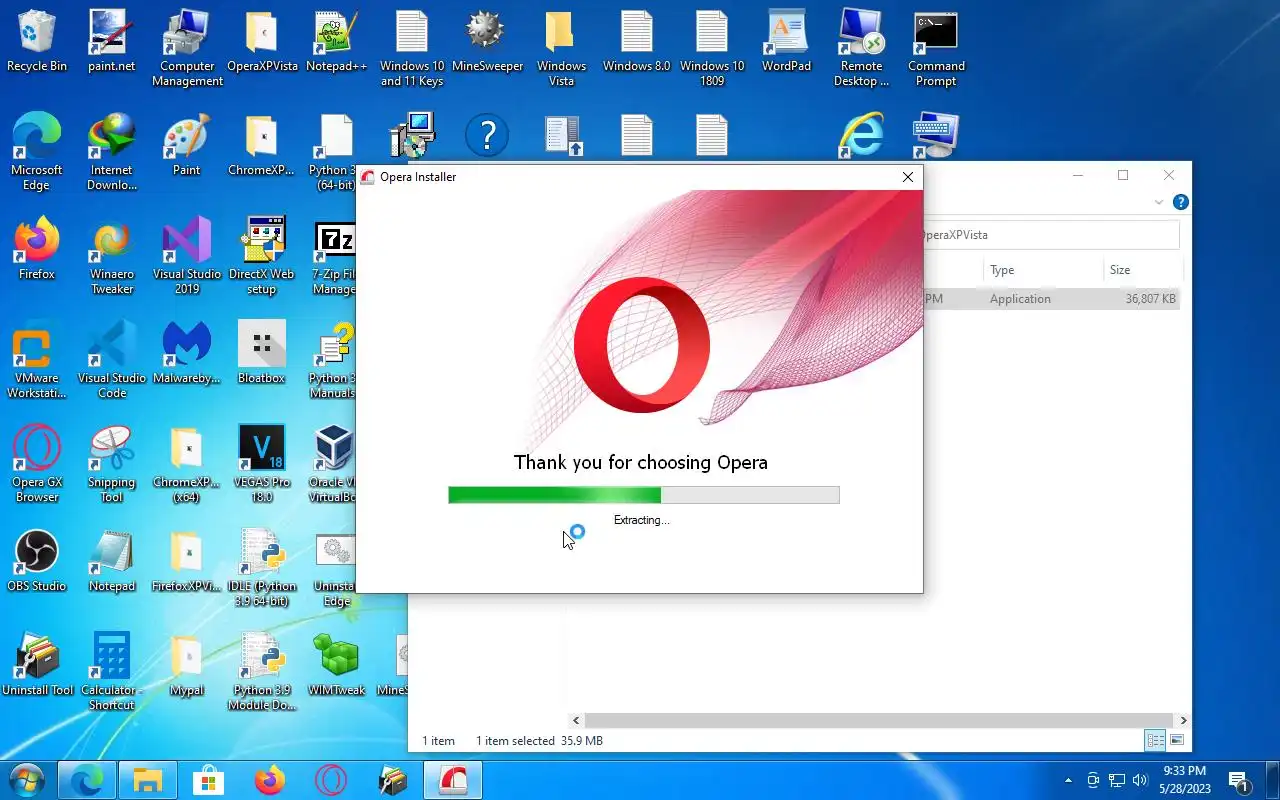Open Internet Explorer desktop icon
This screenshot has width=1280, height=800.
pos(861,135)
